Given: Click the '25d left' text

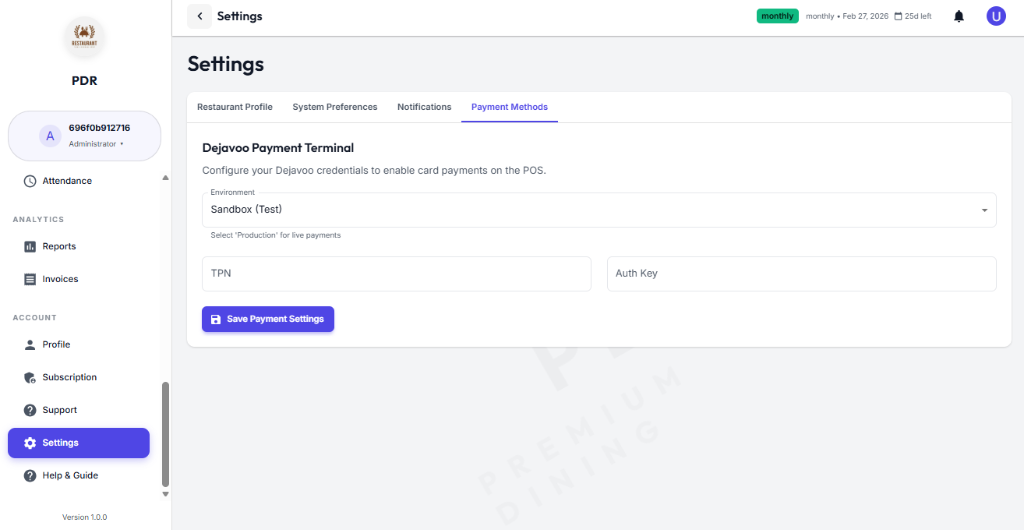Looking at the screenshot, I should click(x=918, y=16).
